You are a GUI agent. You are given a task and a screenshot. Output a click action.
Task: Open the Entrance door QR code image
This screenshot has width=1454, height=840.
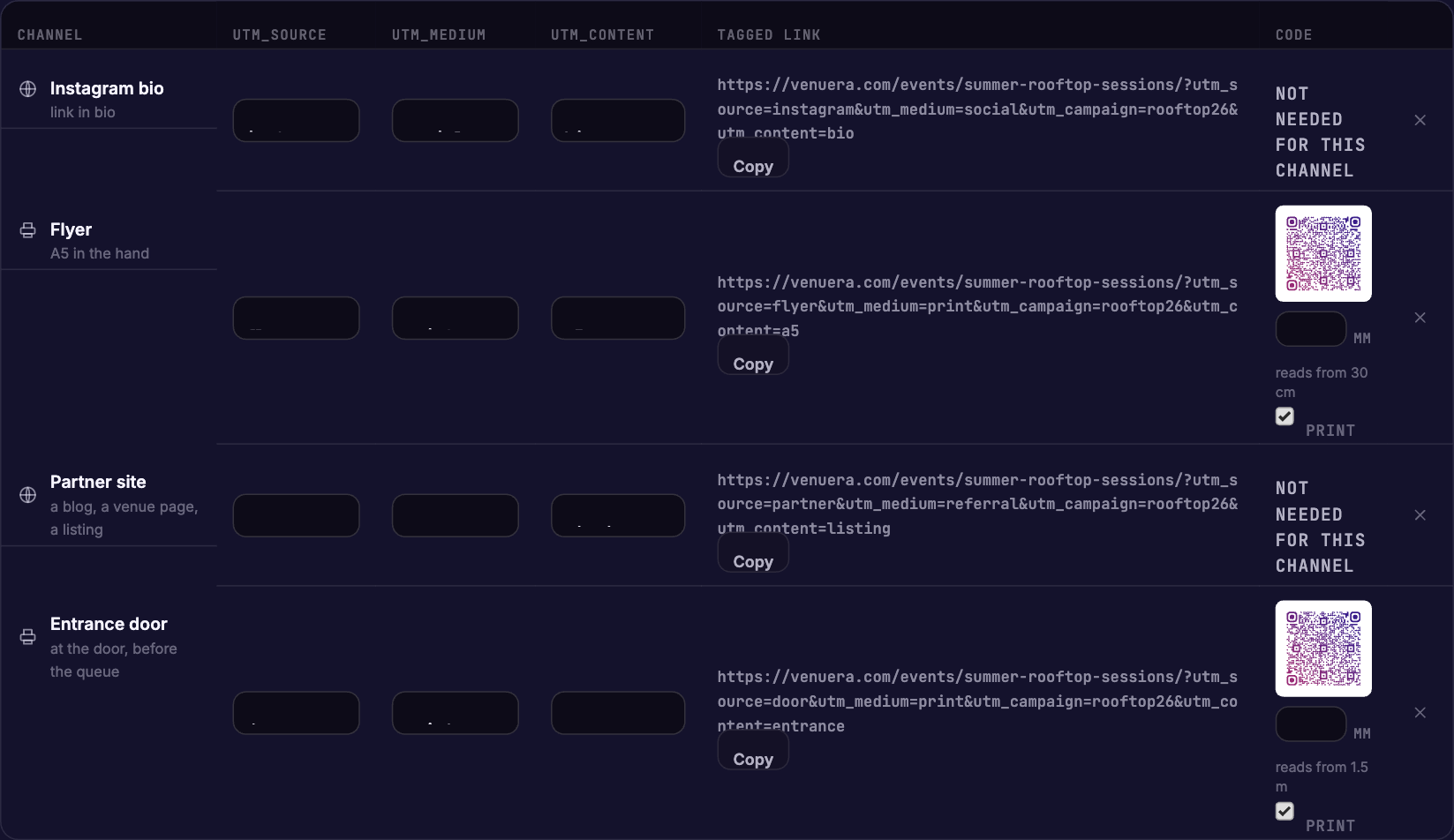[x=1323, y=649]
